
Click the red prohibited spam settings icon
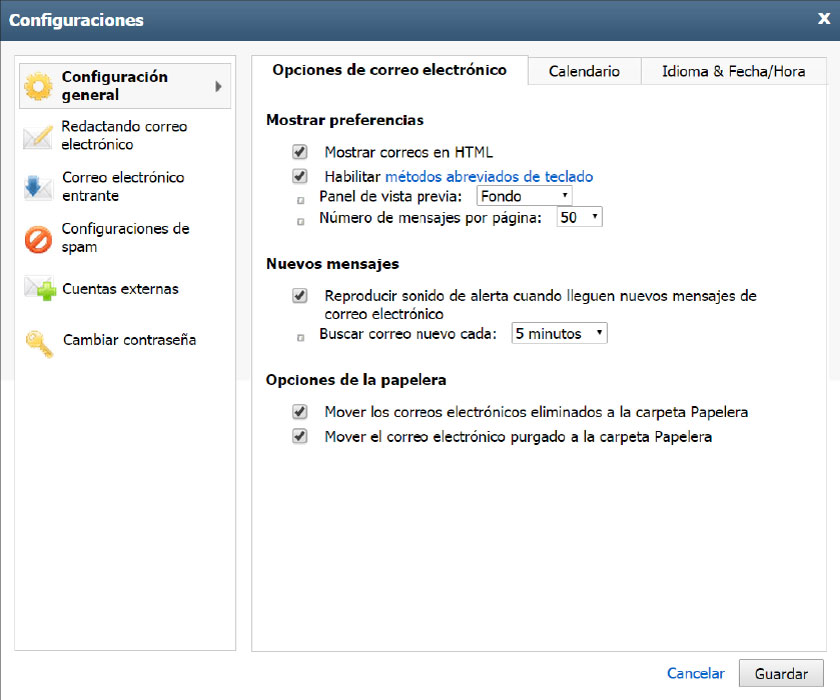coord(38,239)
